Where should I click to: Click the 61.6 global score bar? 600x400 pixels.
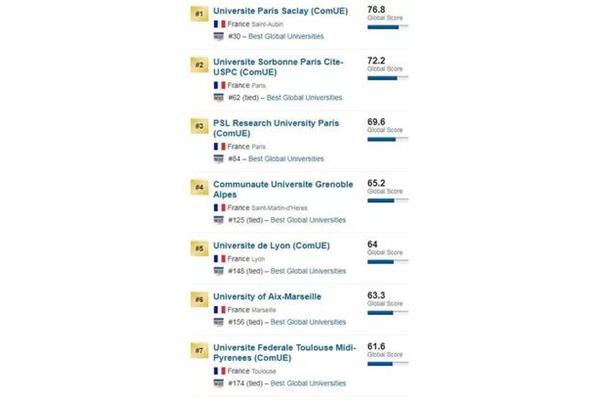pos(388,364)
